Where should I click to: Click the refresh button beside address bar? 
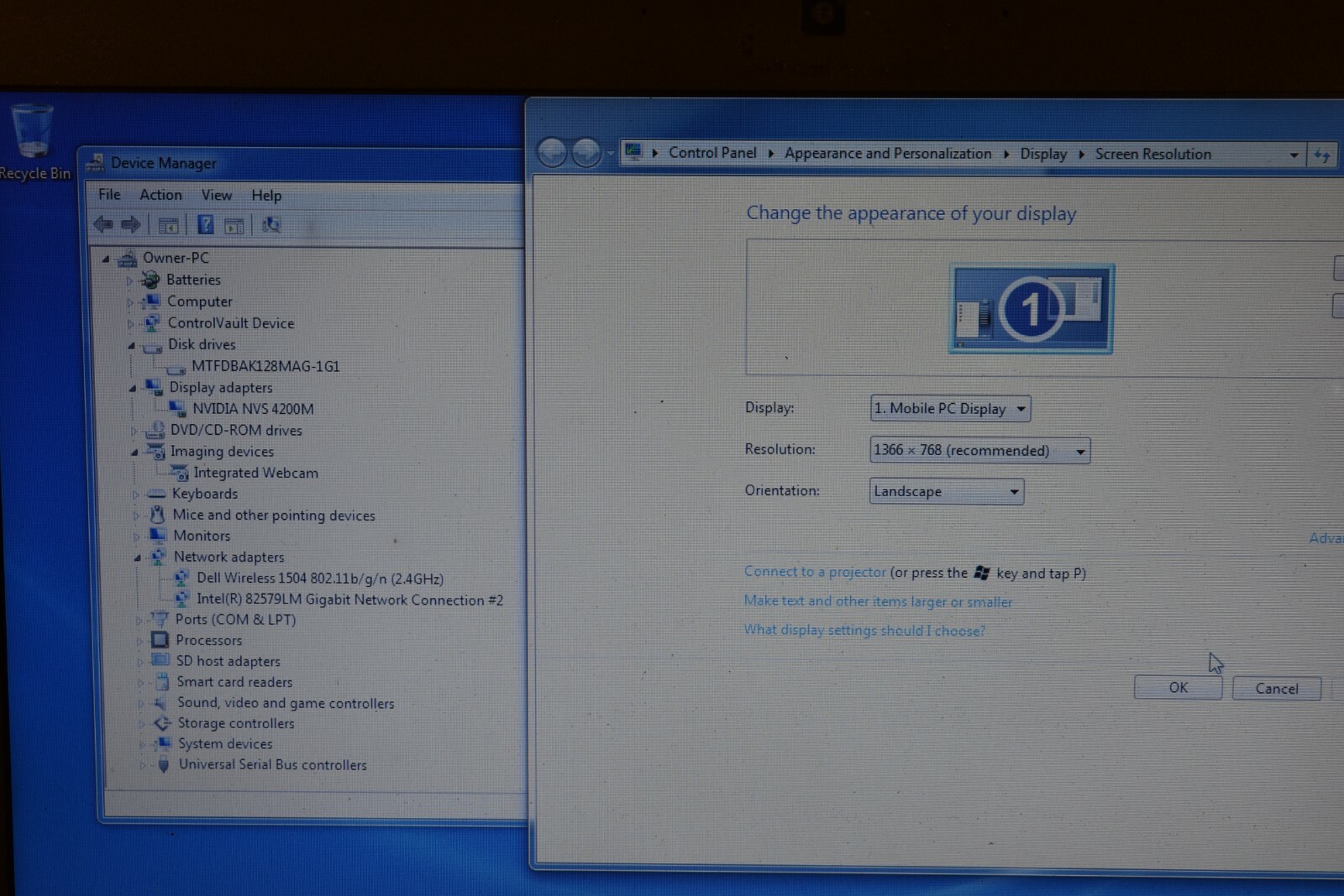(1322, 155)
